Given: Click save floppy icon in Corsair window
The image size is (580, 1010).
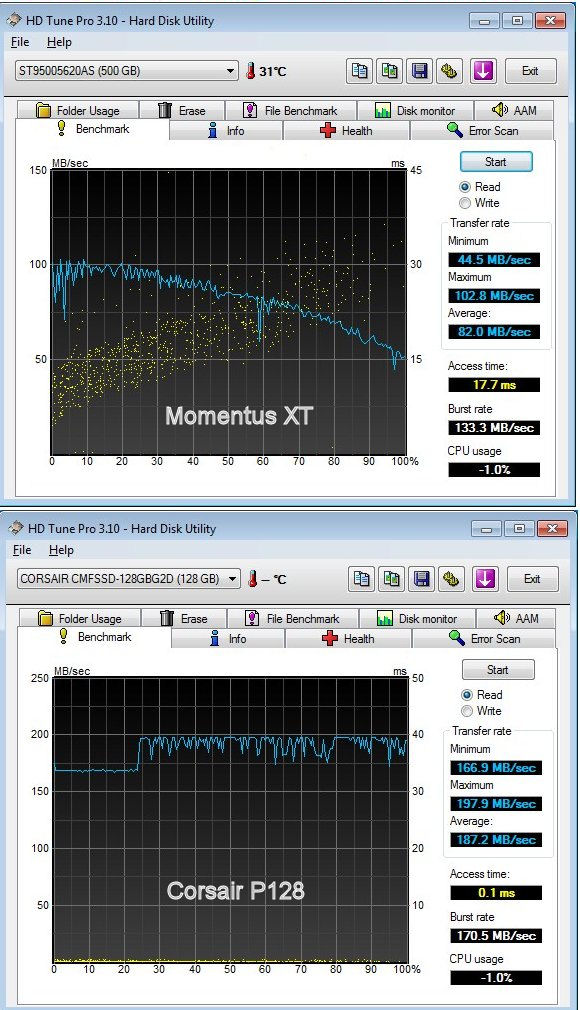Looking at the screenshot, I should [422, 578].
